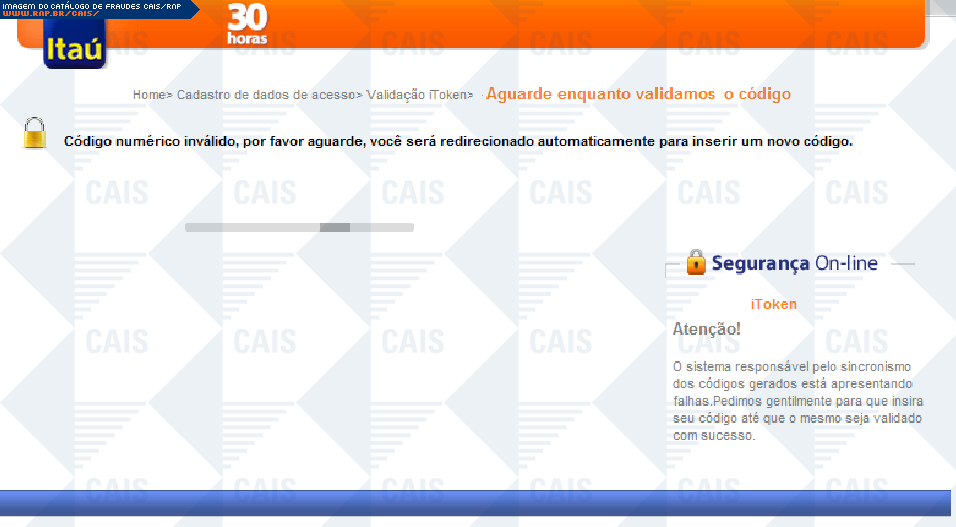Click the Catálogo de Fraudes CAIS/RNP label
The image size is (956, 527).
pos(90,5)
